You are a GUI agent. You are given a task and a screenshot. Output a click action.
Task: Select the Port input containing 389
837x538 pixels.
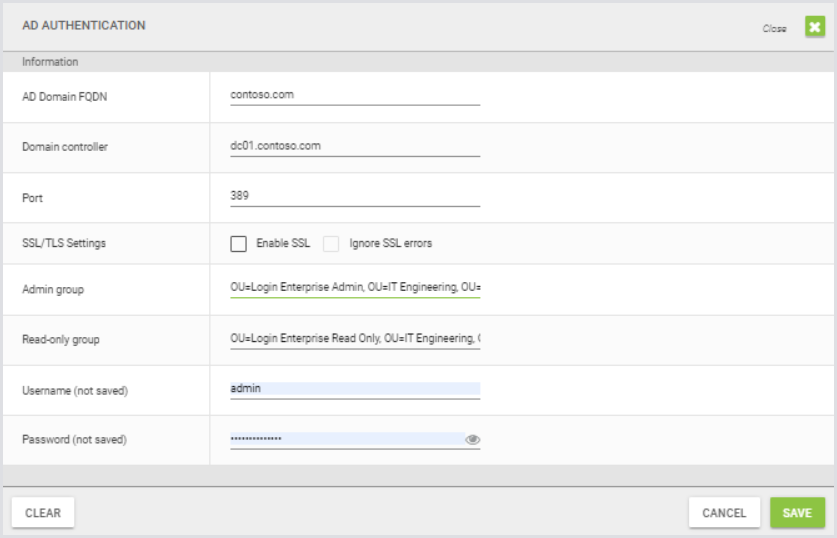[354, 196]
